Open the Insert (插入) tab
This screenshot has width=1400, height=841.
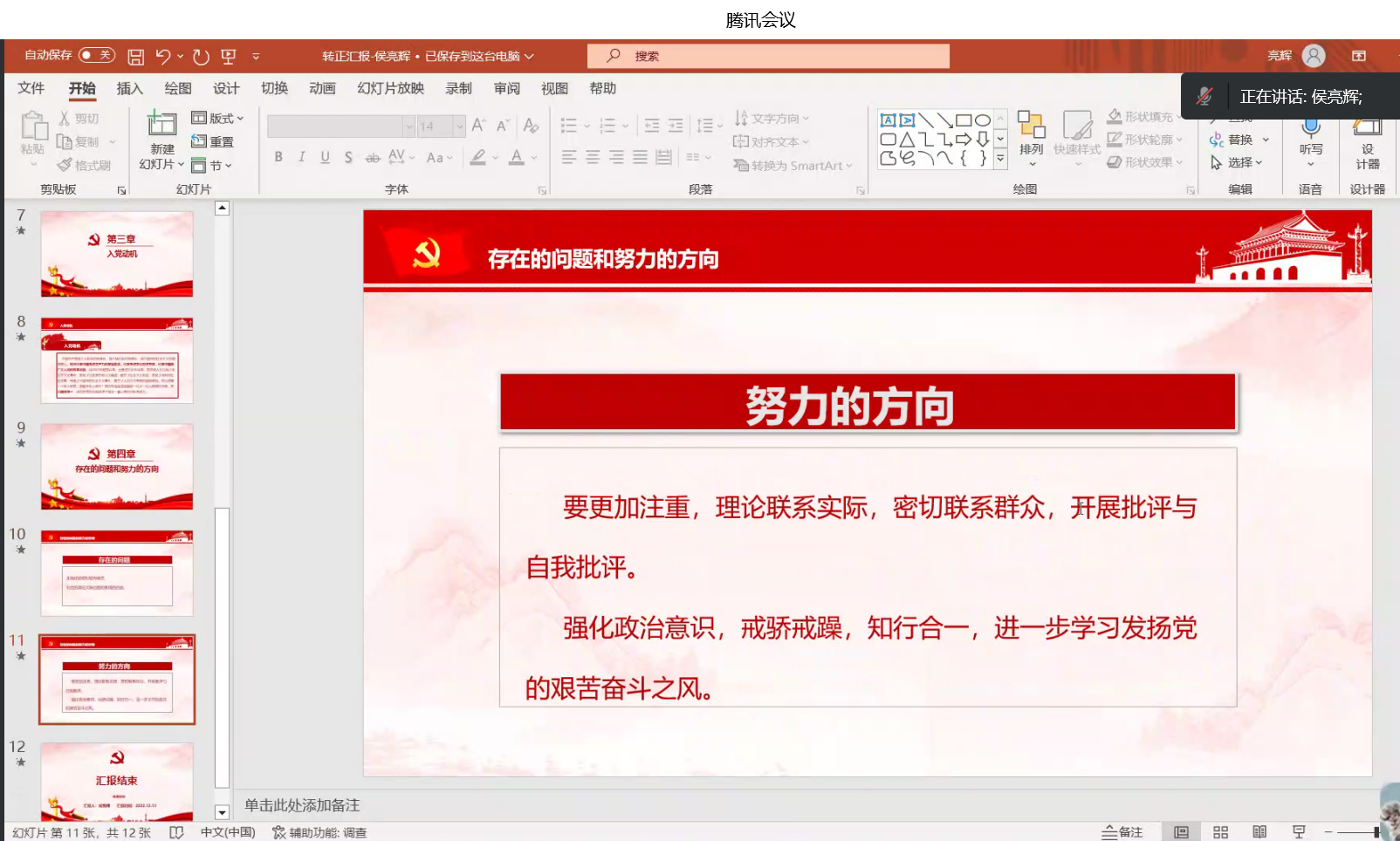tap(129, 88)
